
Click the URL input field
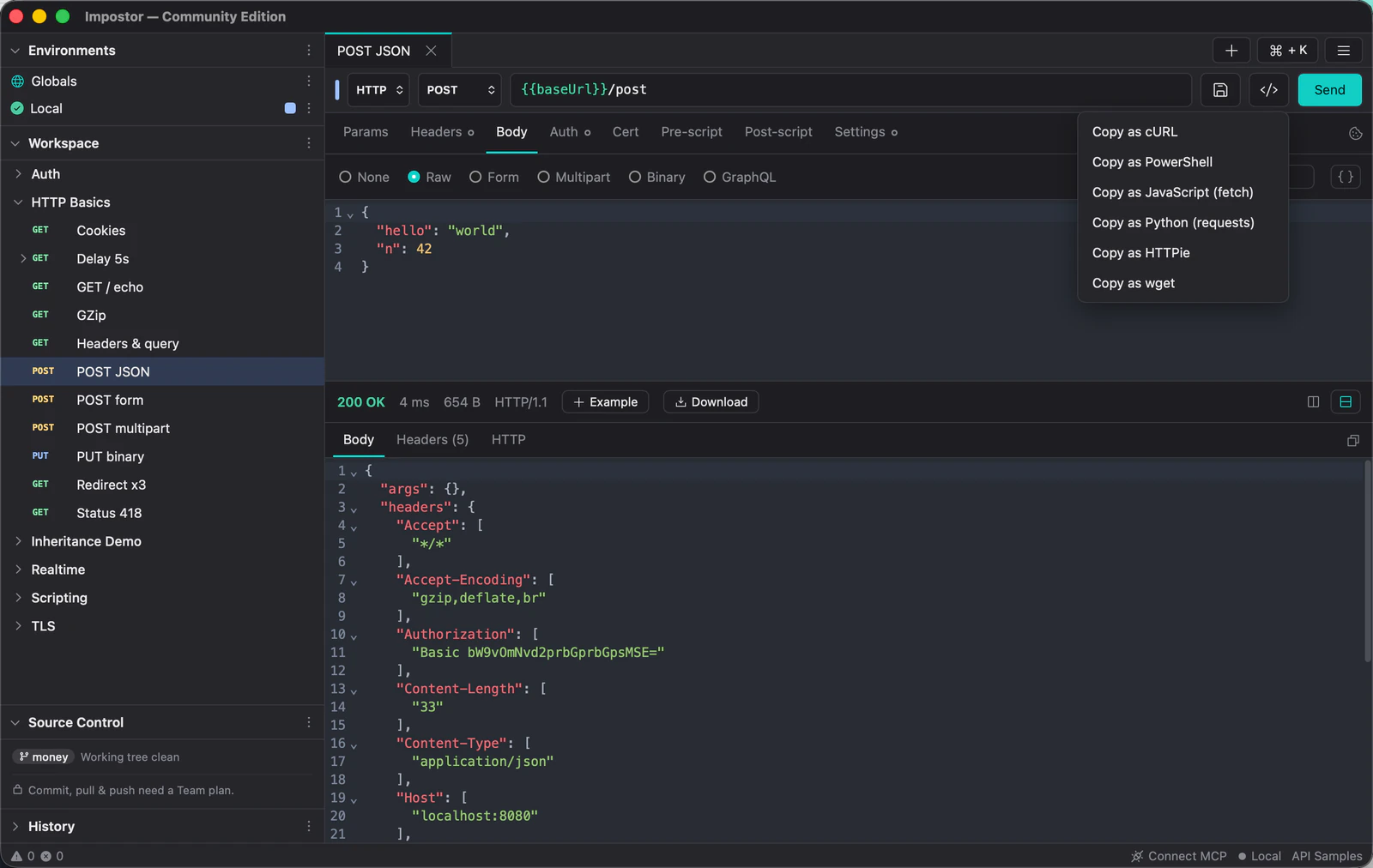coord(850,90)
